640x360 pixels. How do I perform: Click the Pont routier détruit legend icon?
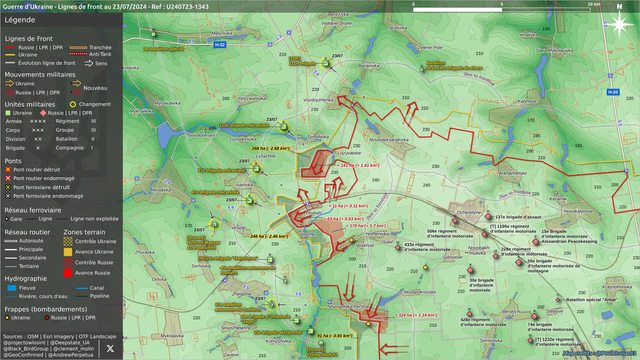[8, 169]
